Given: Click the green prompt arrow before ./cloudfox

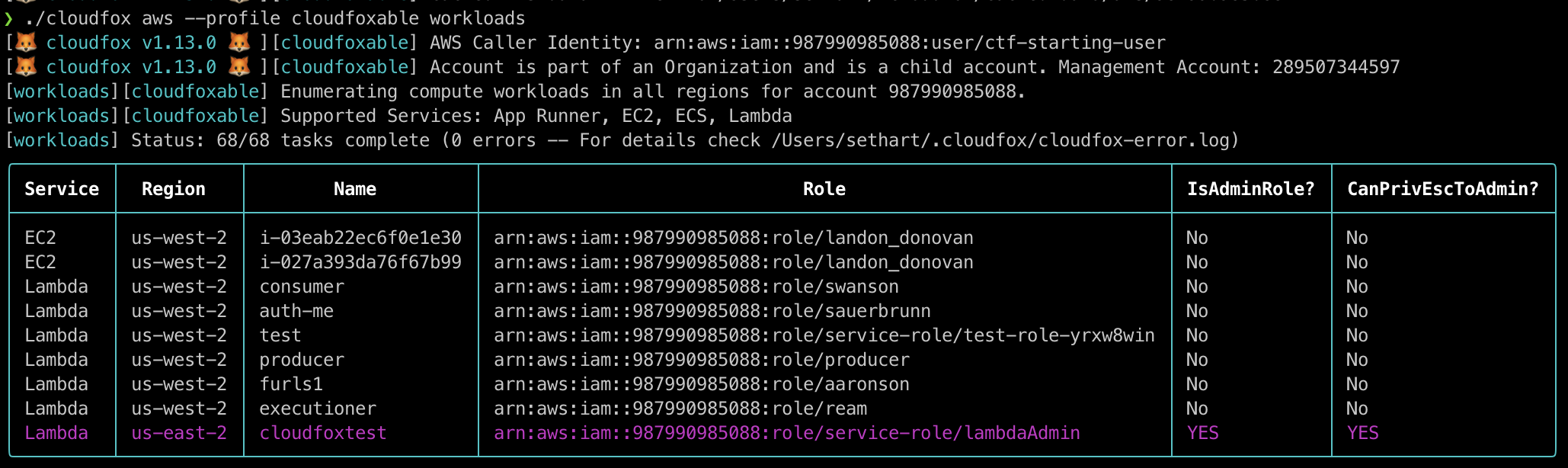Looking at the screenshot, I should pyautogui.click(x=8, y=18).
